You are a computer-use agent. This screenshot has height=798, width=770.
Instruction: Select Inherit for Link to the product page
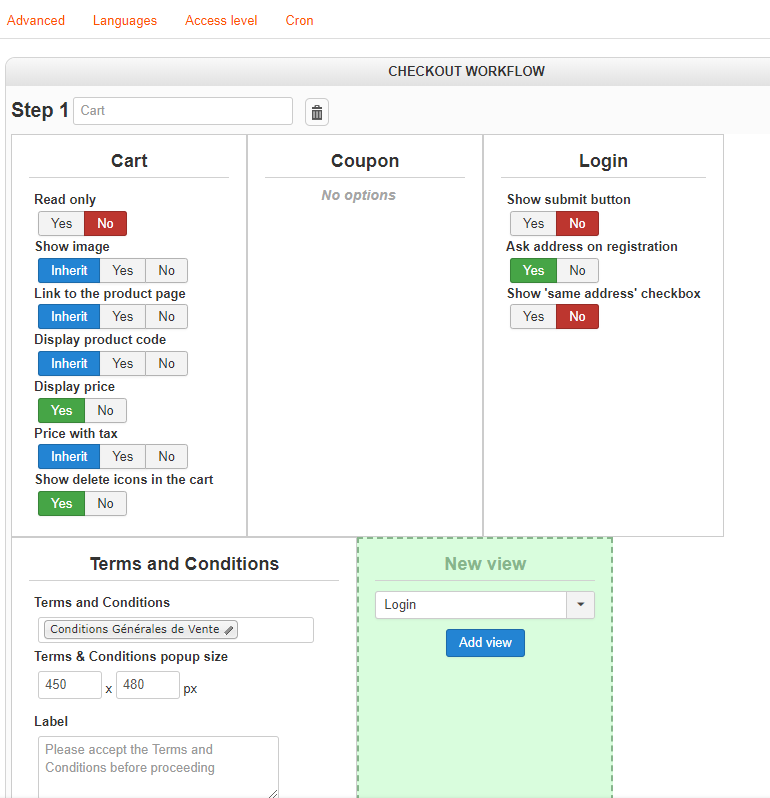(x=69, y=317)
